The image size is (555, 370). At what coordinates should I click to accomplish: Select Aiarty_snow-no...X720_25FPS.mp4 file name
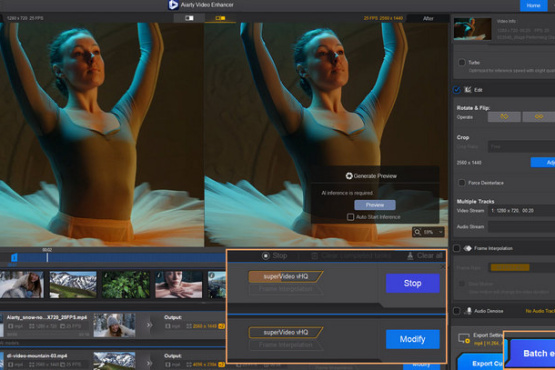coord(47,317)
